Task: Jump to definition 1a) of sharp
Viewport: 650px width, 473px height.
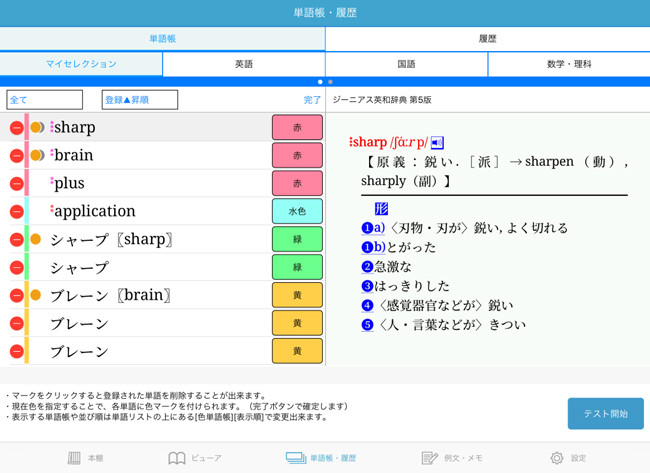Action: click(373, 228)
